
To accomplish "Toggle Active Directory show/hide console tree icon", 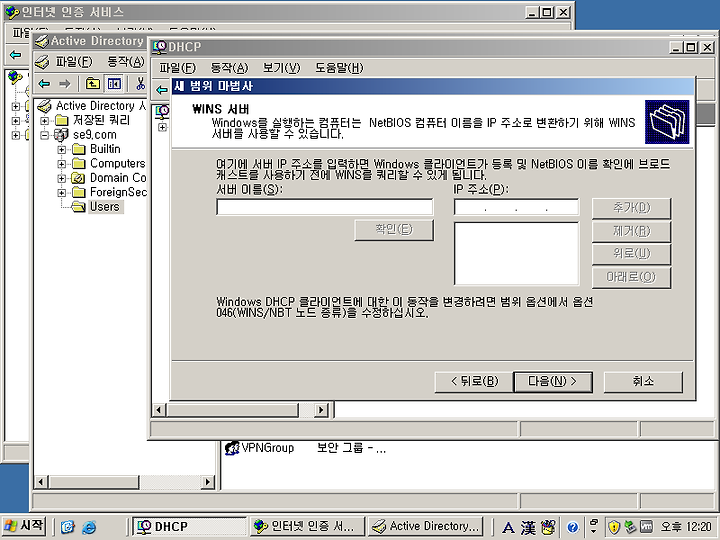I will point(113,84).
